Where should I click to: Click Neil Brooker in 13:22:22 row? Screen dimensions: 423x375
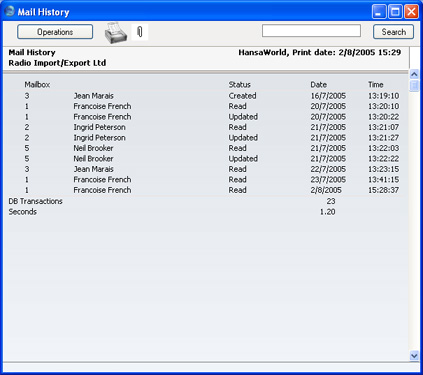click(x=93, y=159)
